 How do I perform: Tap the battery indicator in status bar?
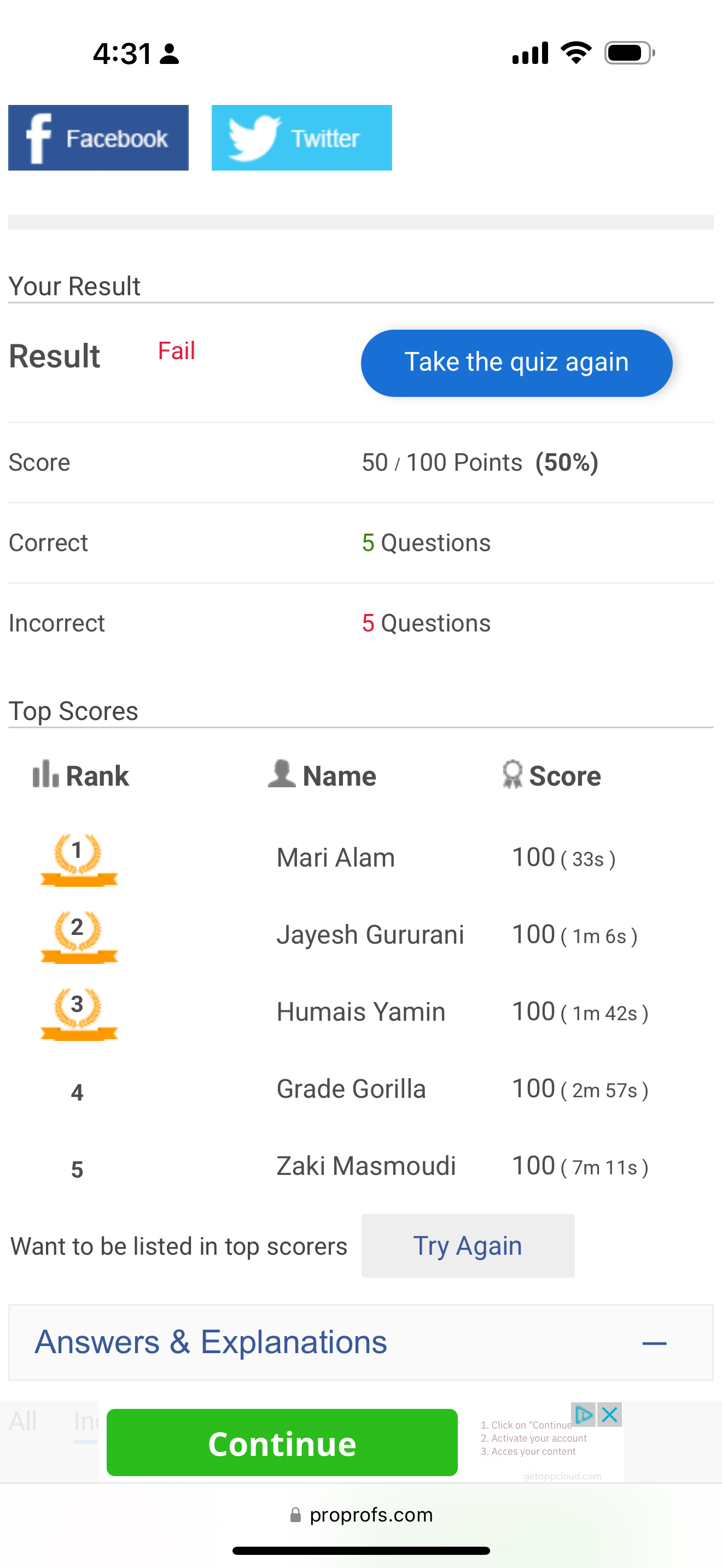point(630,53)
